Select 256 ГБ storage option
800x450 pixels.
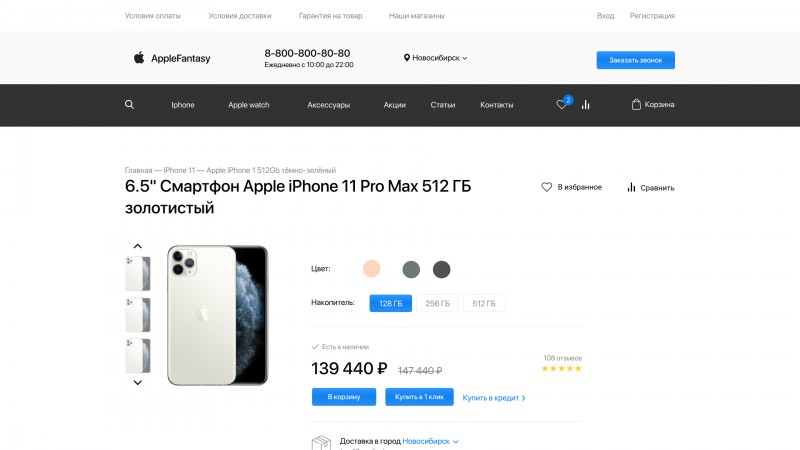tap(437, 303)
